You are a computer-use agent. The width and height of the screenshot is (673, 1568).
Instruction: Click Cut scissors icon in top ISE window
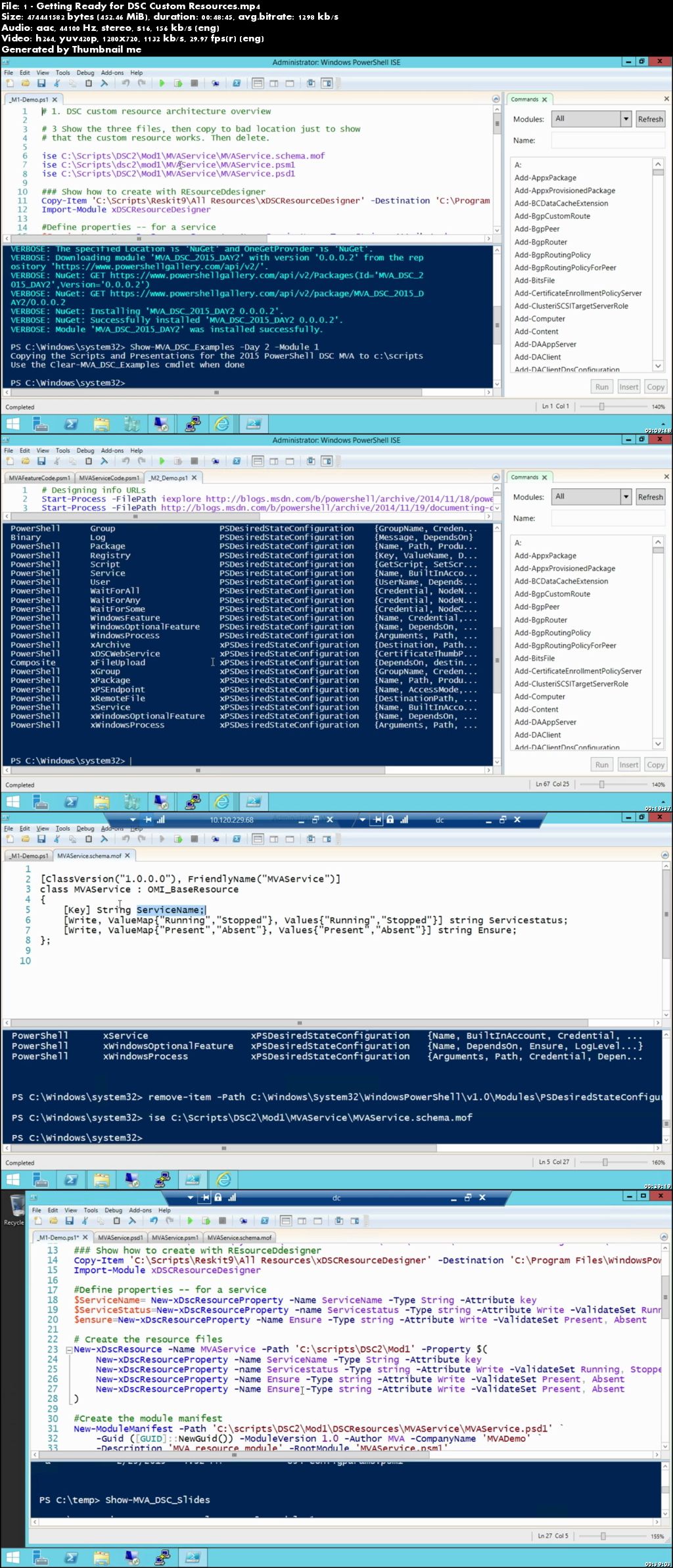pos(57,83)
